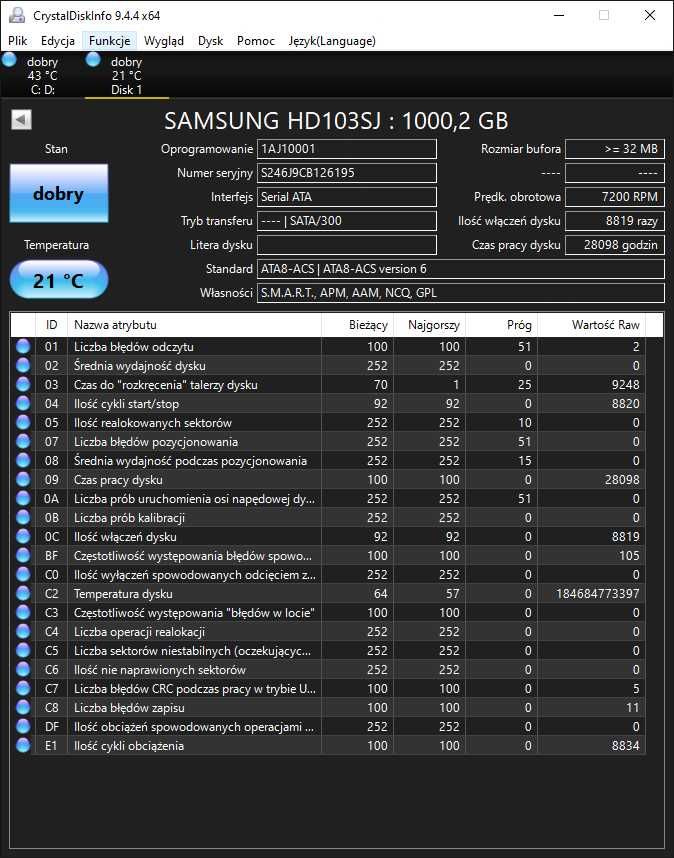Click status orb for attribute C7

(x=23, y=688)
